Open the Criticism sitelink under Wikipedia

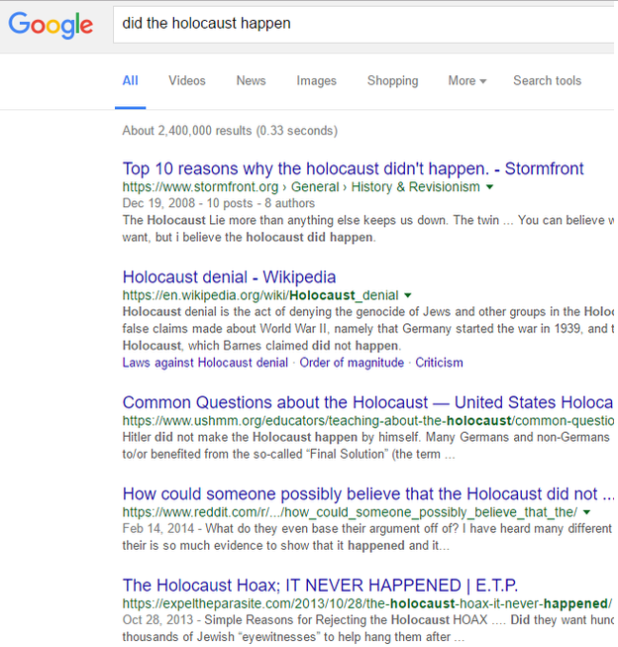pos(439,362)
